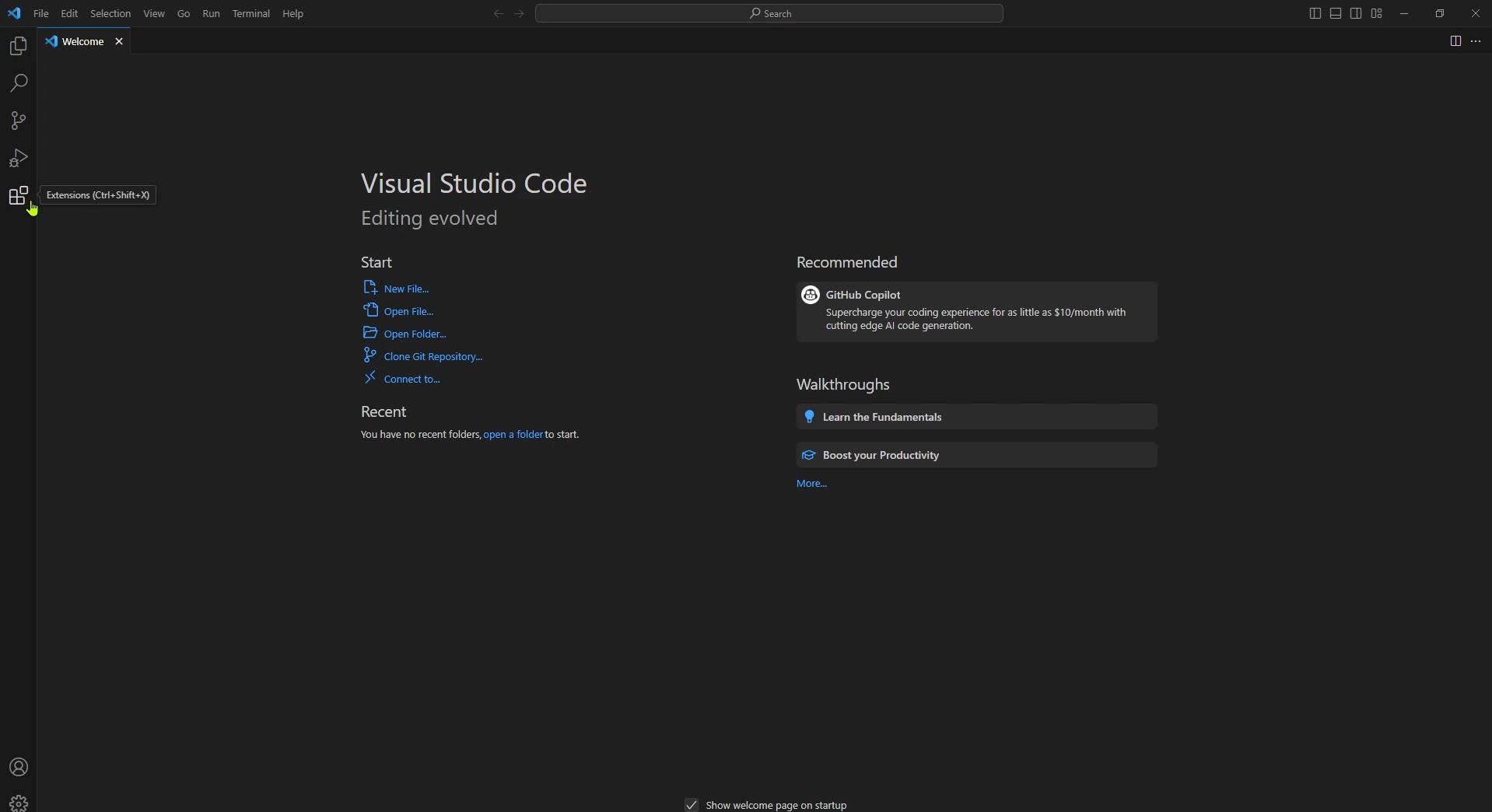
Task: Toggle the bottom panel layout
Action: [1336, 14]
